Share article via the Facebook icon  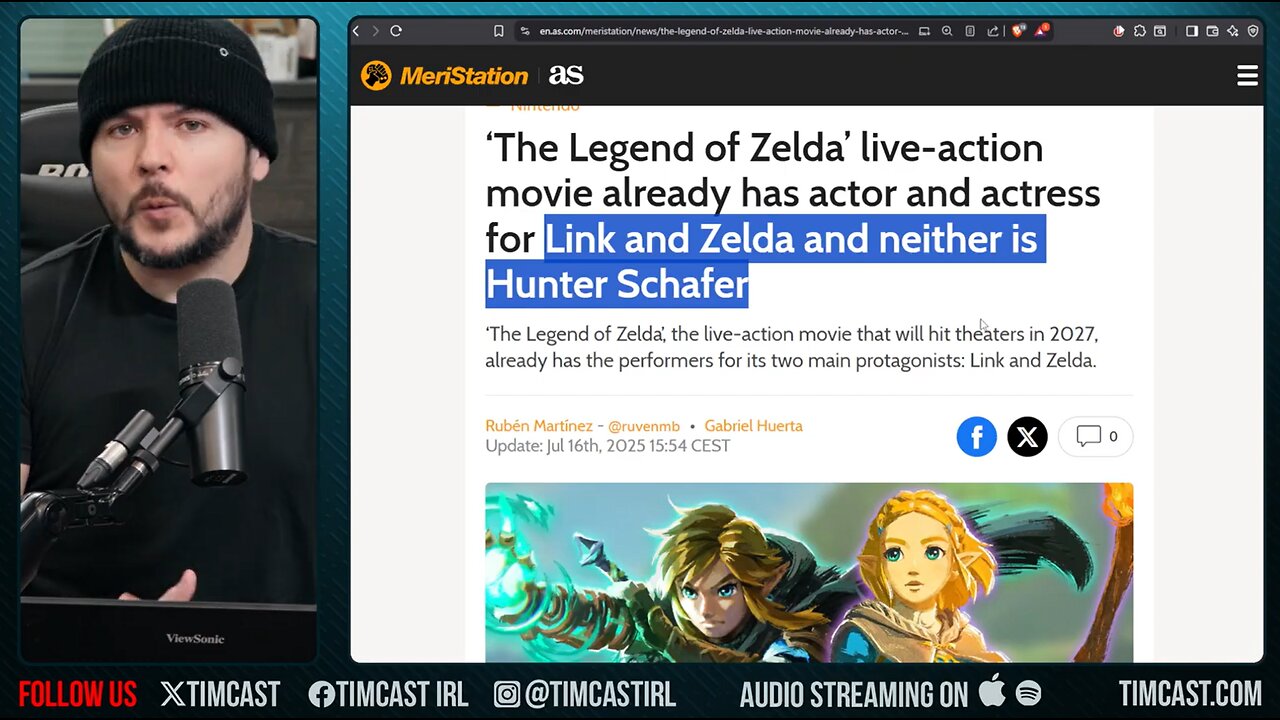976,436
